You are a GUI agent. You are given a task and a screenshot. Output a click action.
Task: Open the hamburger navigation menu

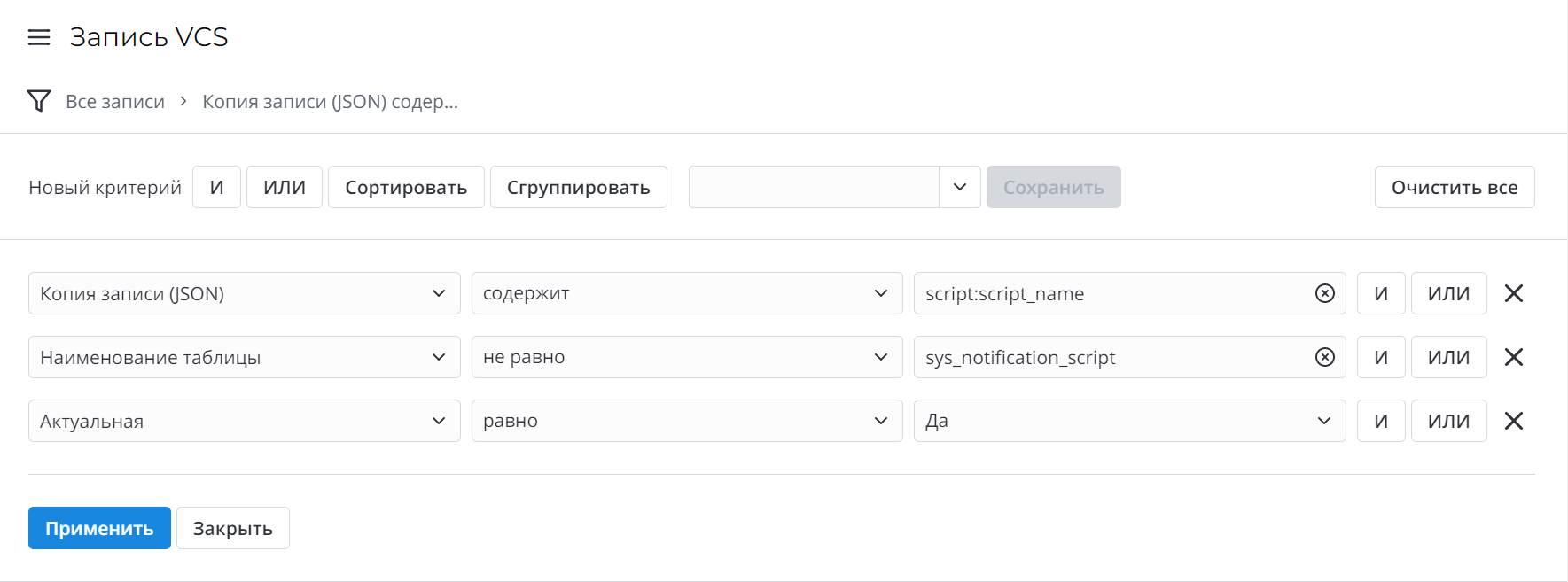coord(39,37)
